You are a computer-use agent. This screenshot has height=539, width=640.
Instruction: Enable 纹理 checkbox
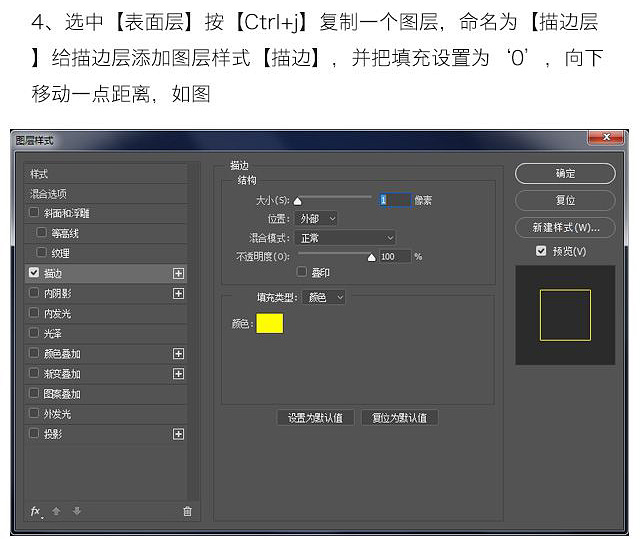42,253
